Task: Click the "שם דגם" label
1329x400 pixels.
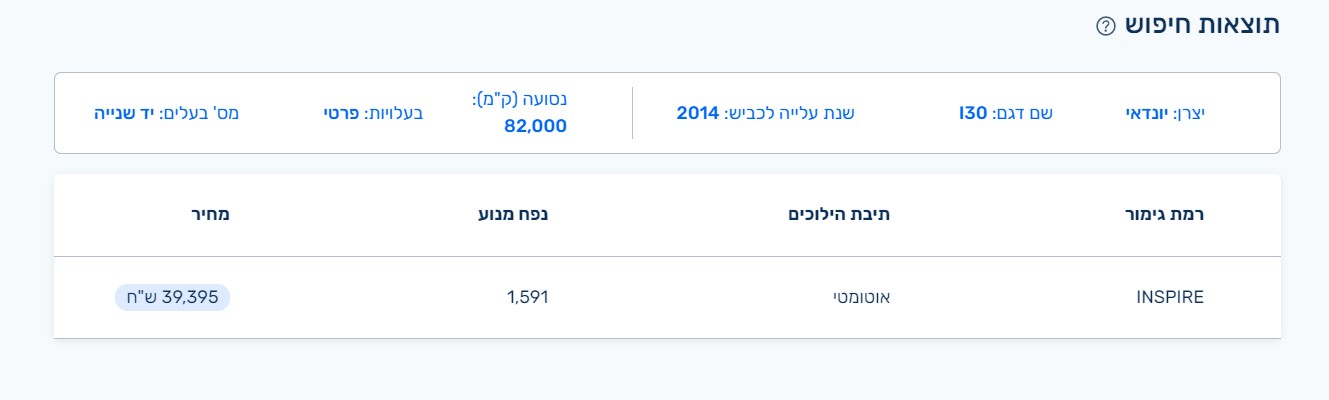Action: 1022,113
